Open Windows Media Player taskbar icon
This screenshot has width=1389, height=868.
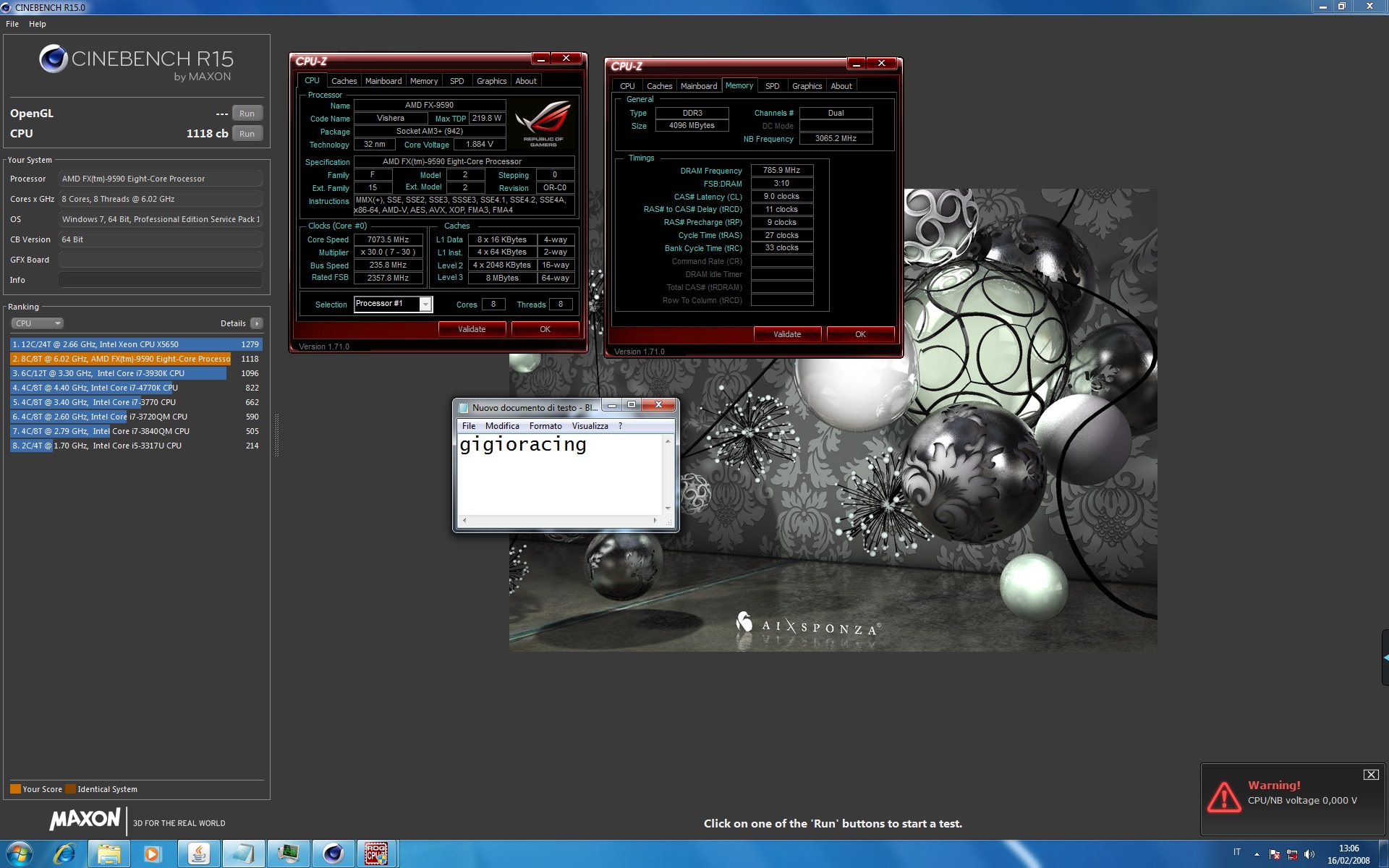coord(153,854)
